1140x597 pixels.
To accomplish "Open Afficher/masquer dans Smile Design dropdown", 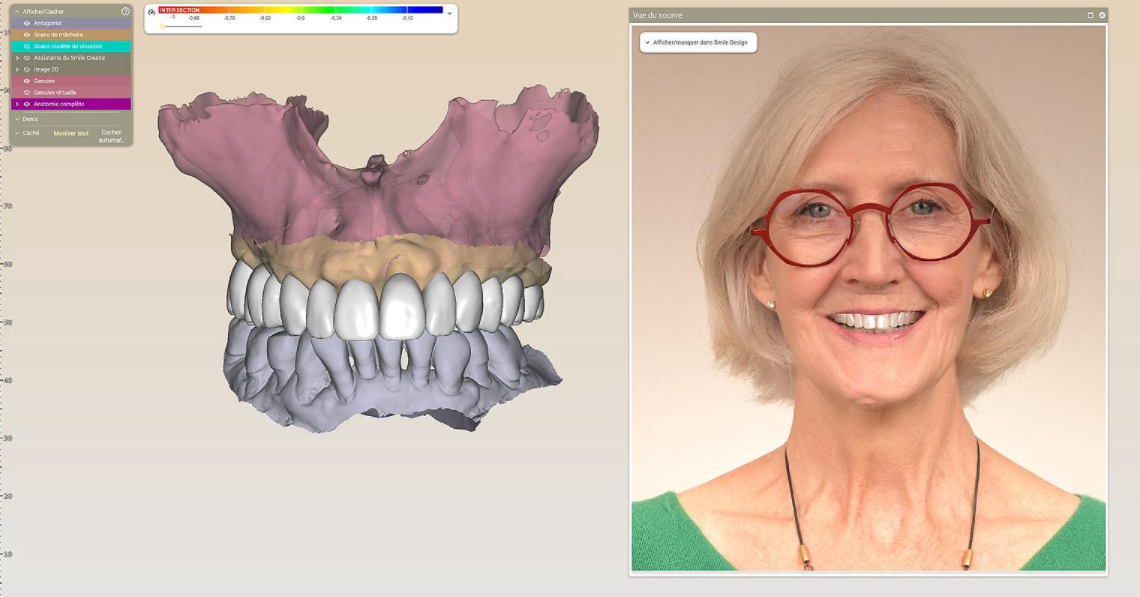I will point(698,43).
